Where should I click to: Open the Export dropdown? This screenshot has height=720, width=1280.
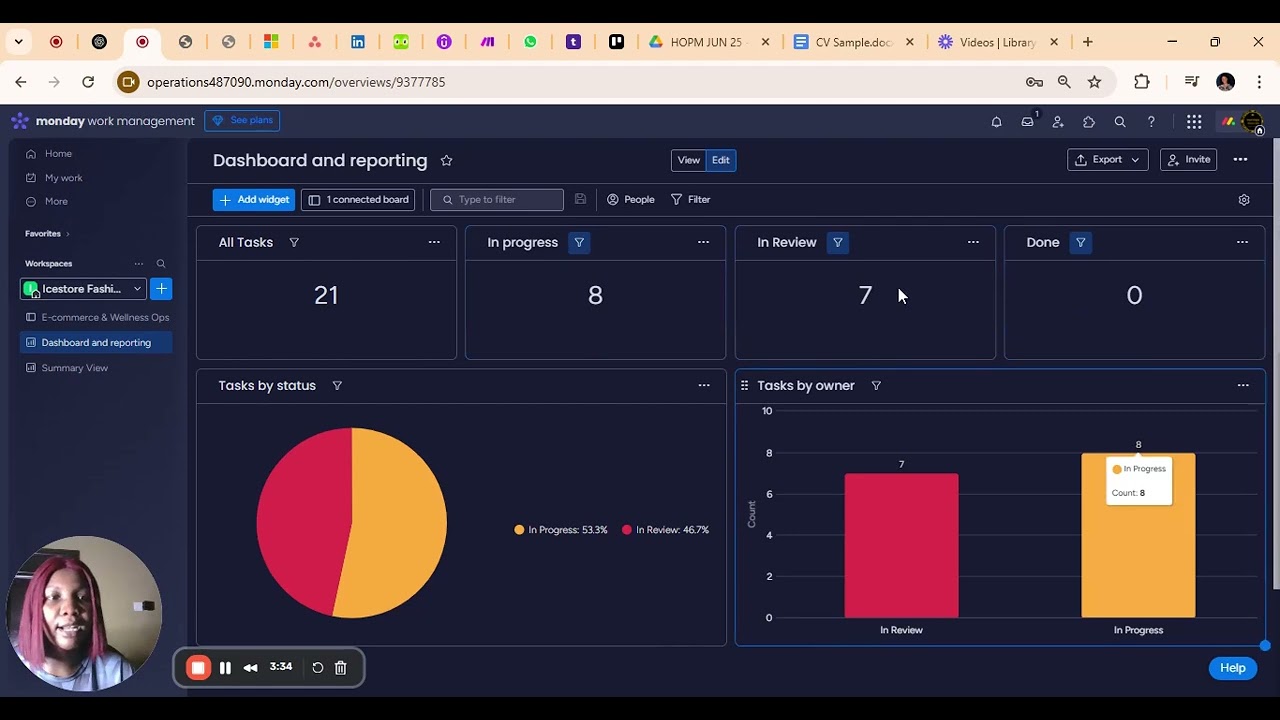pyautogui.click(x=1108, y=160)
